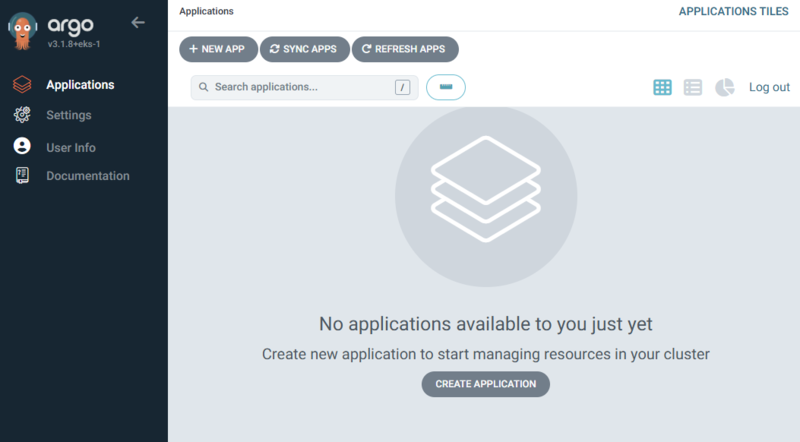
Task: Open Documentation in the sidebar
Action: click(88, 176)
